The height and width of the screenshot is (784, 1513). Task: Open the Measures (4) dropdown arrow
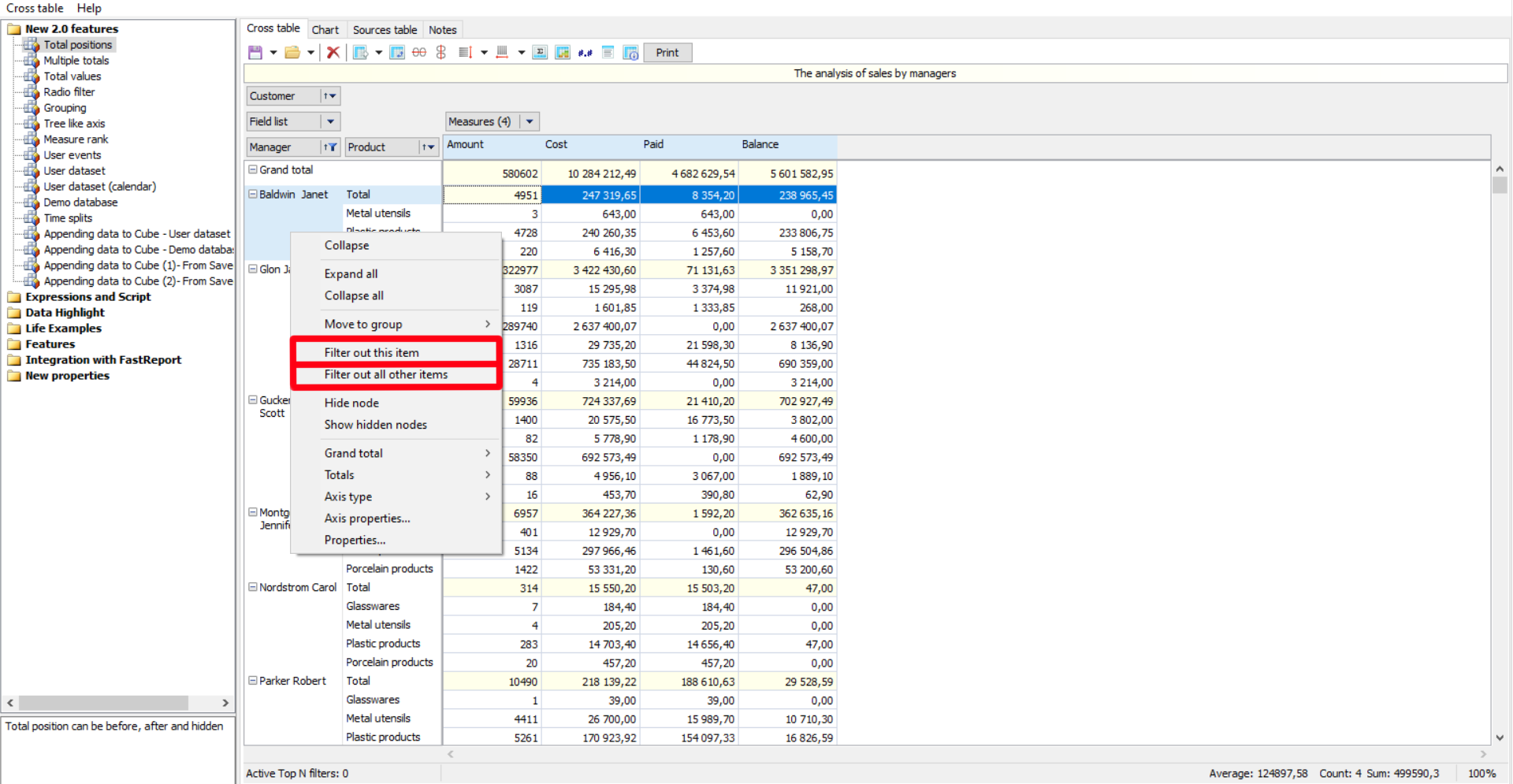530,121
